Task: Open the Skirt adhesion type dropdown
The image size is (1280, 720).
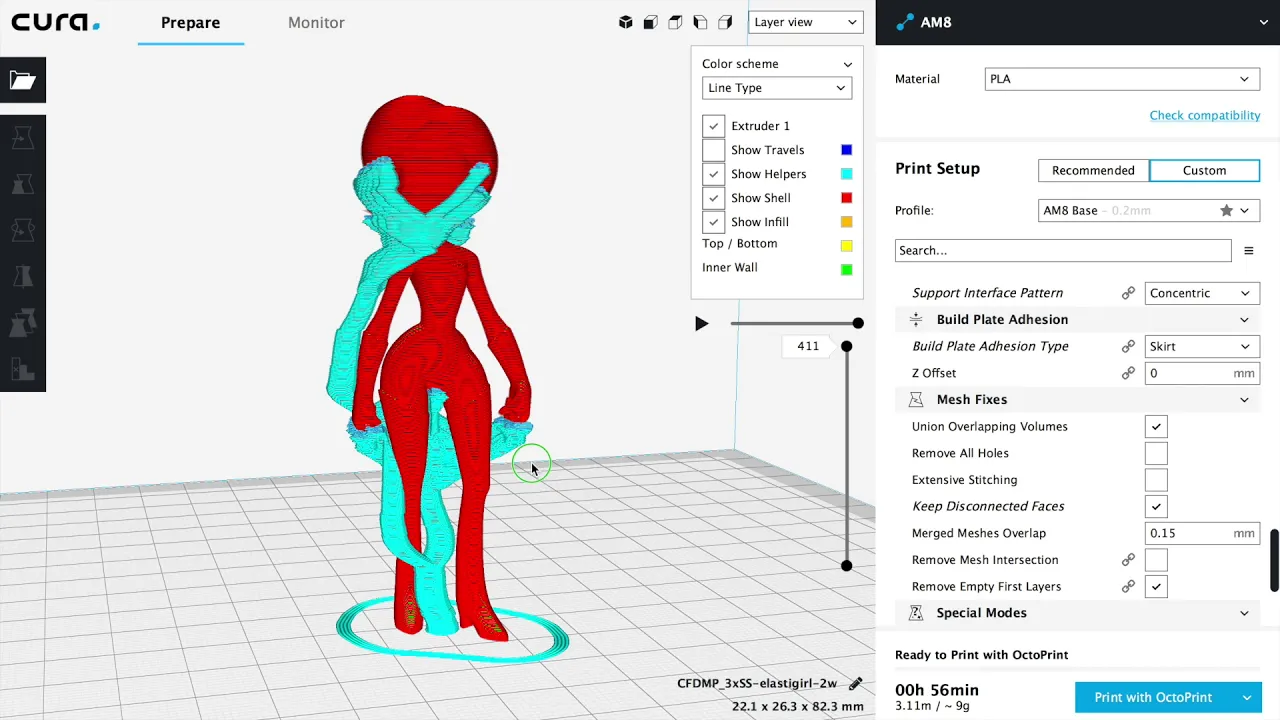Action: 1202,346
